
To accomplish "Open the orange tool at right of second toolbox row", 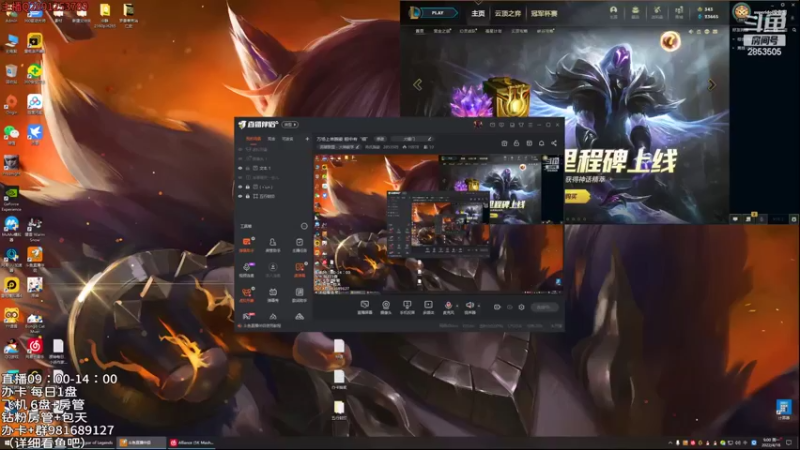I will click(299, 269).
